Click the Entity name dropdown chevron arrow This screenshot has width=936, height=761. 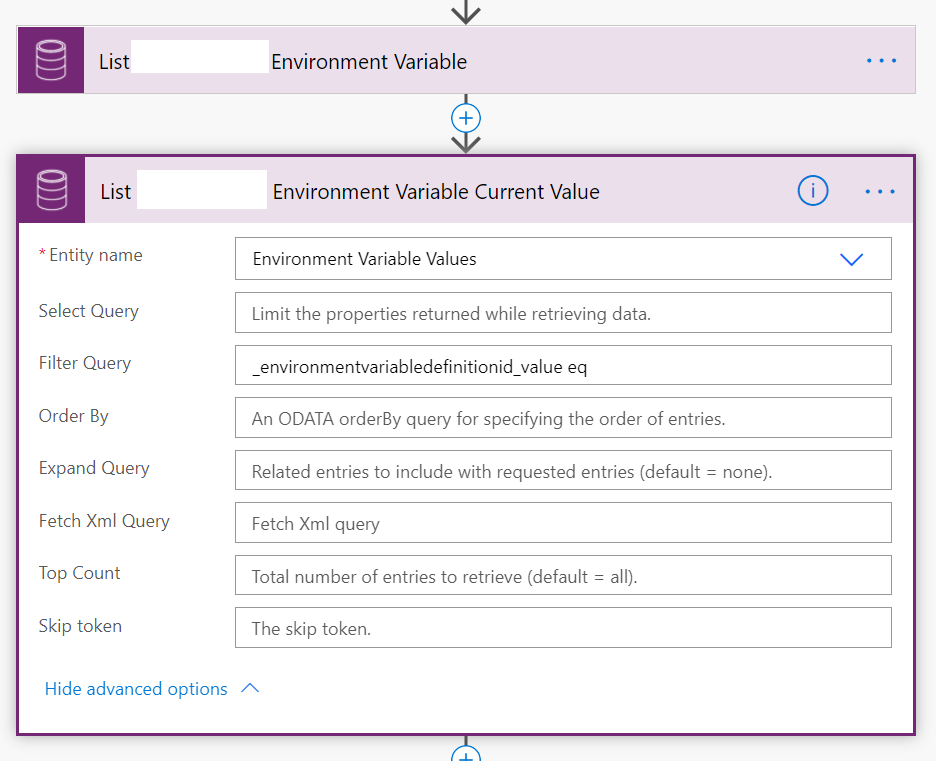tap(851, 259)
